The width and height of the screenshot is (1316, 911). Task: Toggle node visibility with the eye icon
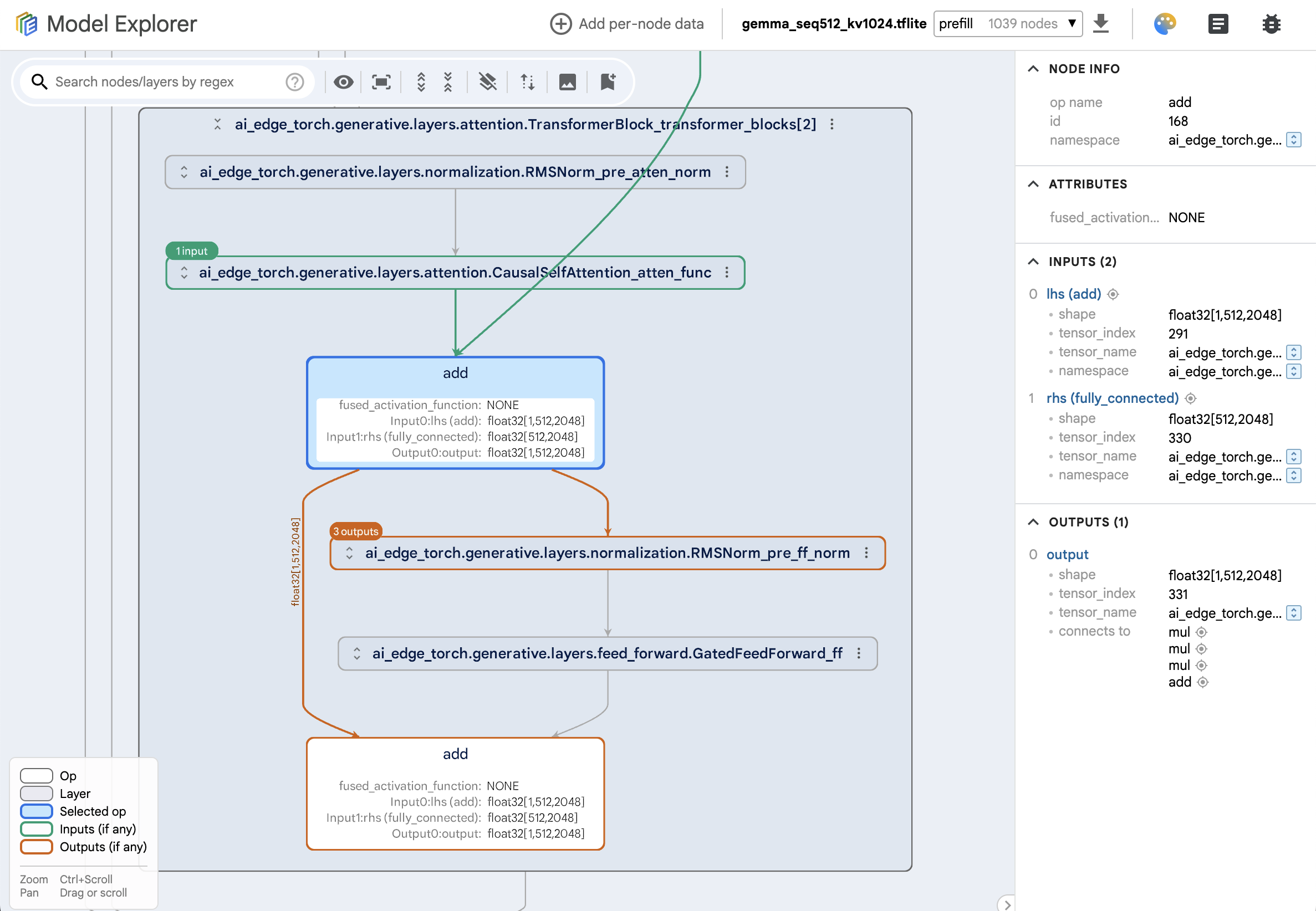point(343,81)
